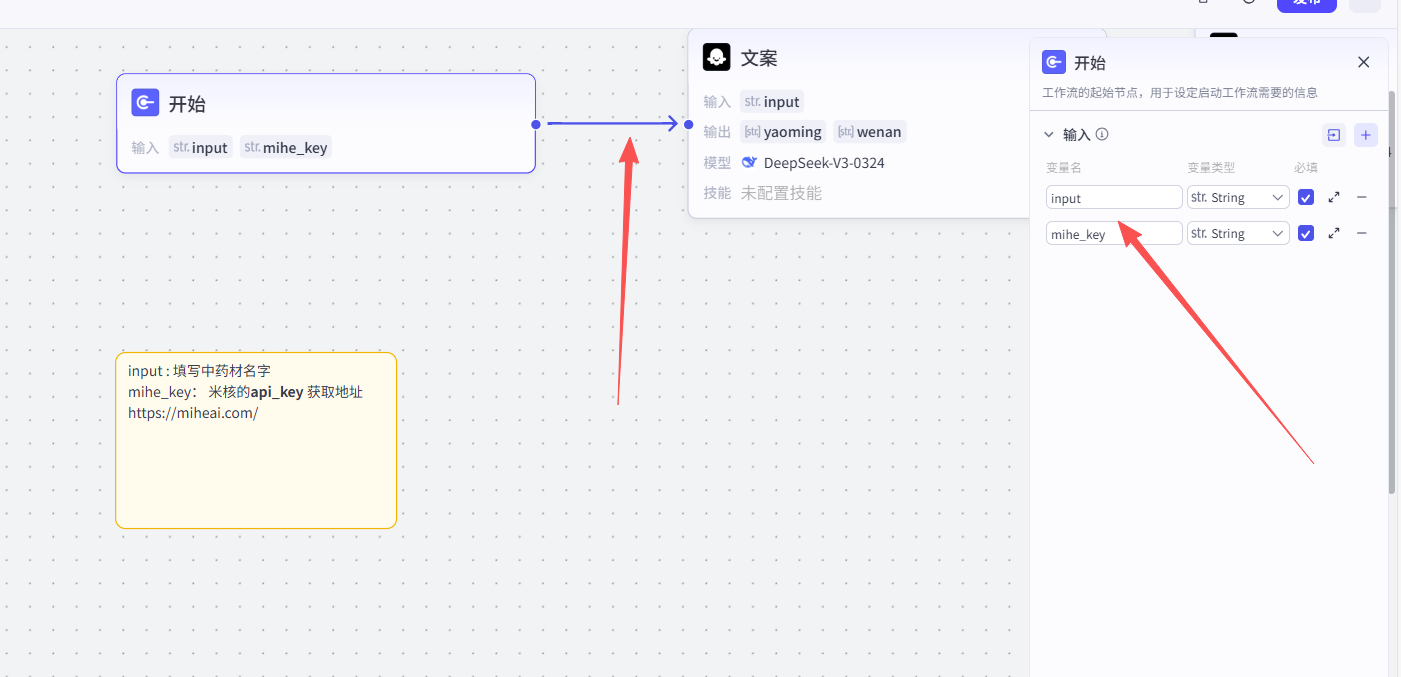Close the 开始 settings panel
The width and height of the screenshot is (1401, 677).
[1363, 62]
